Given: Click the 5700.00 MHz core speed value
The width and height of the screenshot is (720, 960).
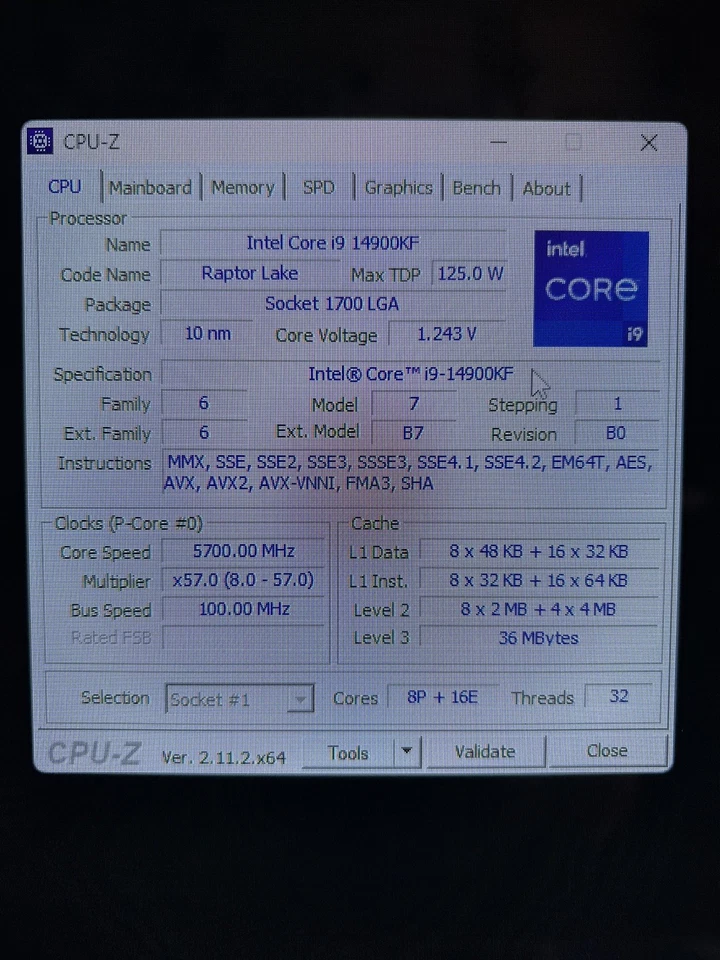Looking at the screenshot, I should [x=244, y=551].
